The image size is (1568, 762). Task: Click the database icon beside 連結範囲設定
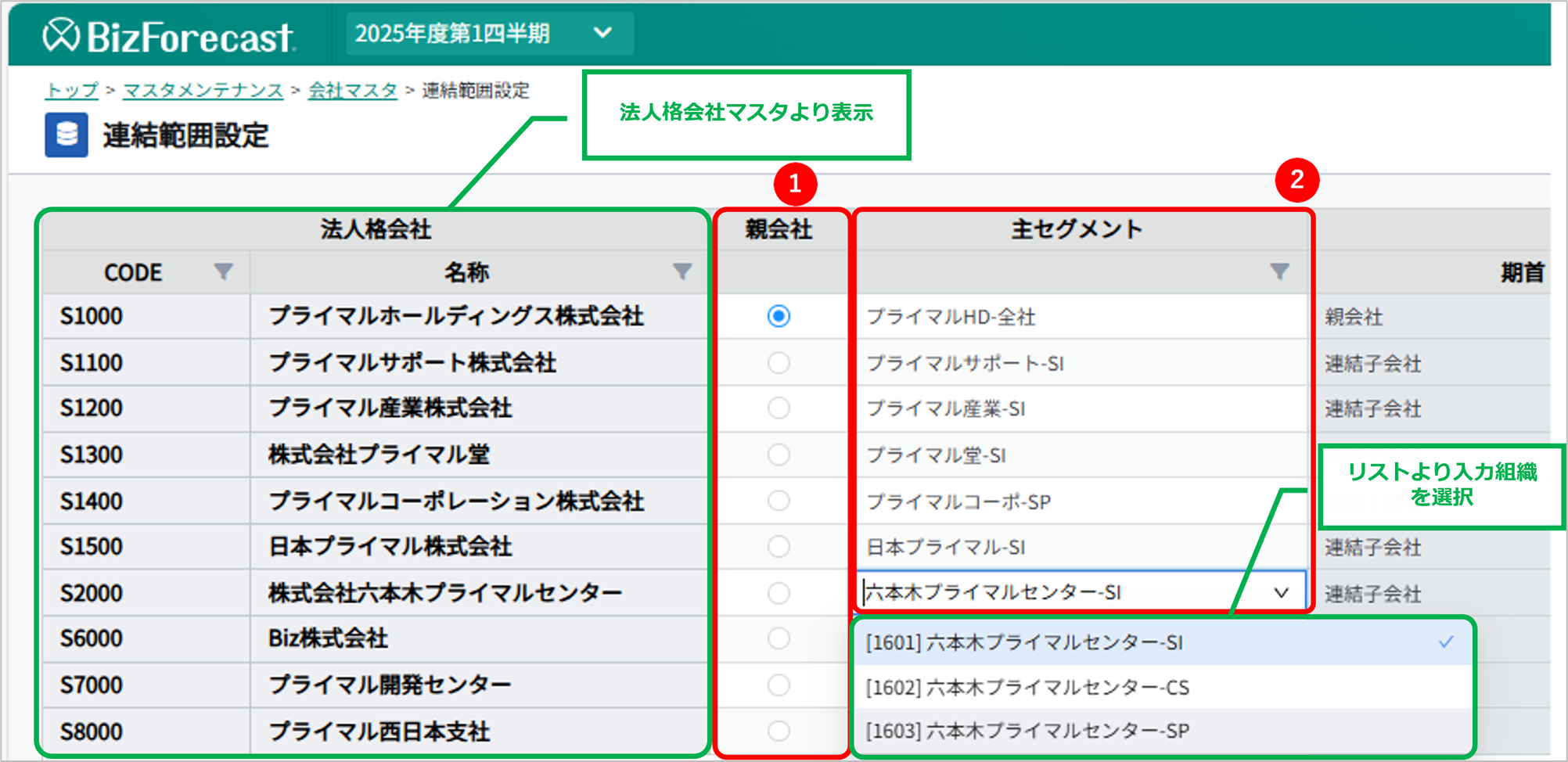[67, 135]
